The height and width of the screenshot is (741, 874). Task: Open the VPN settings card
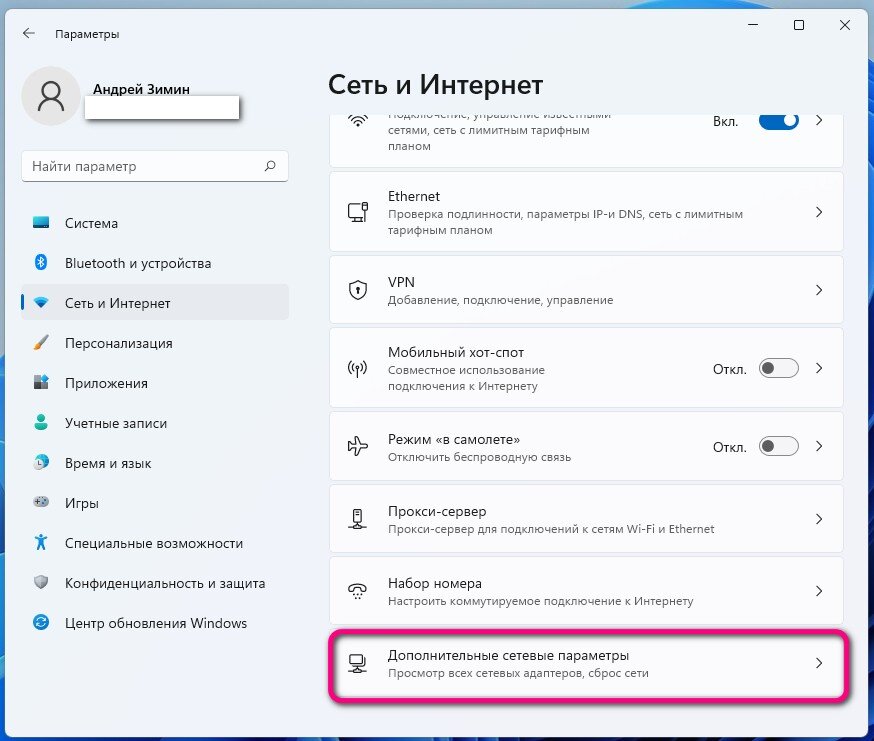[x=586, y=290]
